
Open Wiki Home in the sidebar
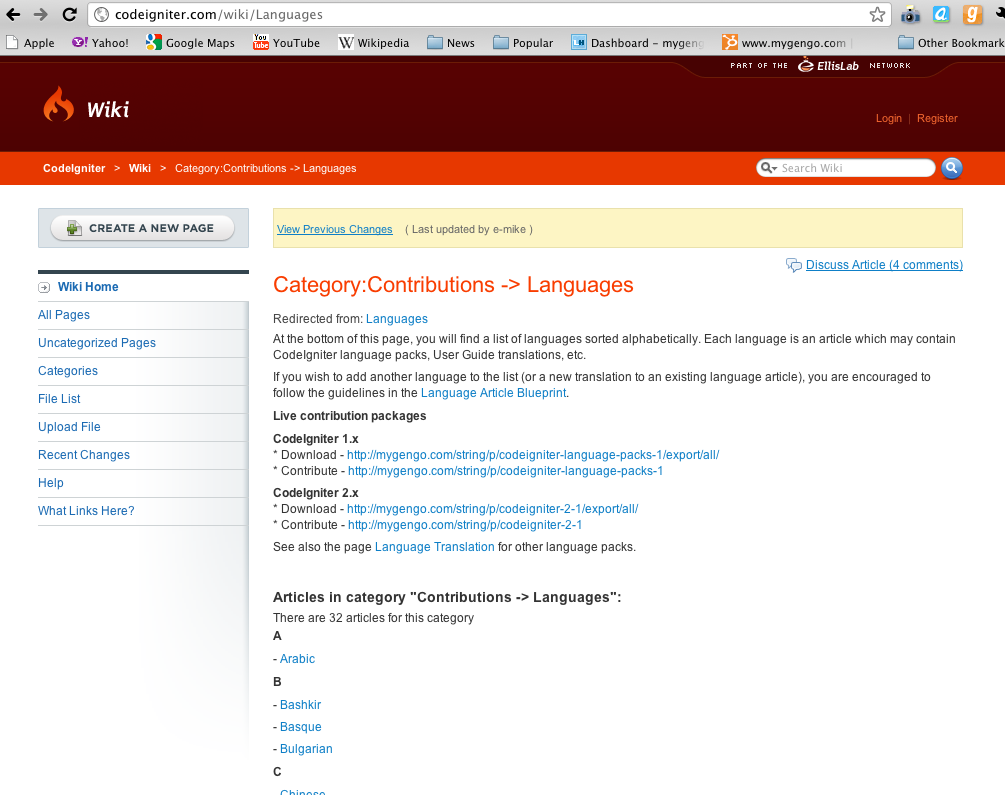[88, 287]
